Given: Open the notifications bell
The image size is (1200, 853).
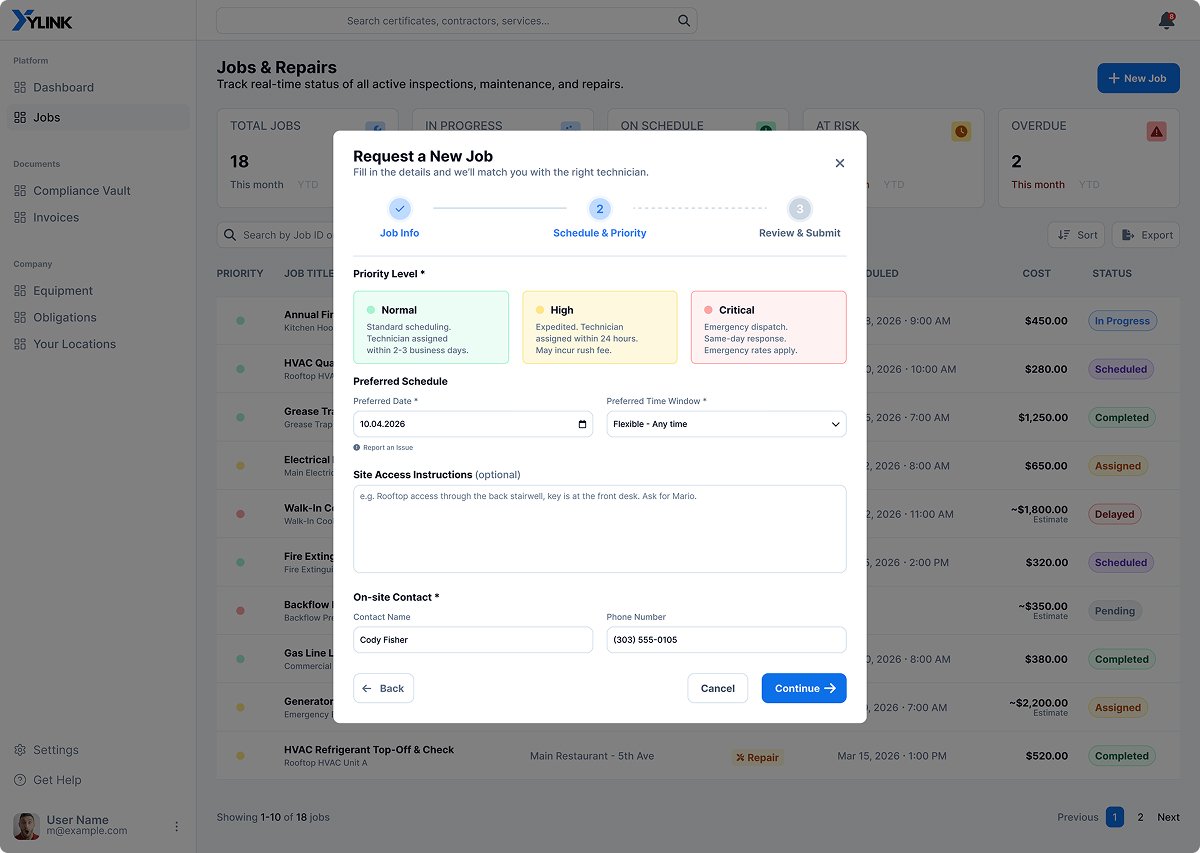Looking at the screenshot, I should (1166, 21).
